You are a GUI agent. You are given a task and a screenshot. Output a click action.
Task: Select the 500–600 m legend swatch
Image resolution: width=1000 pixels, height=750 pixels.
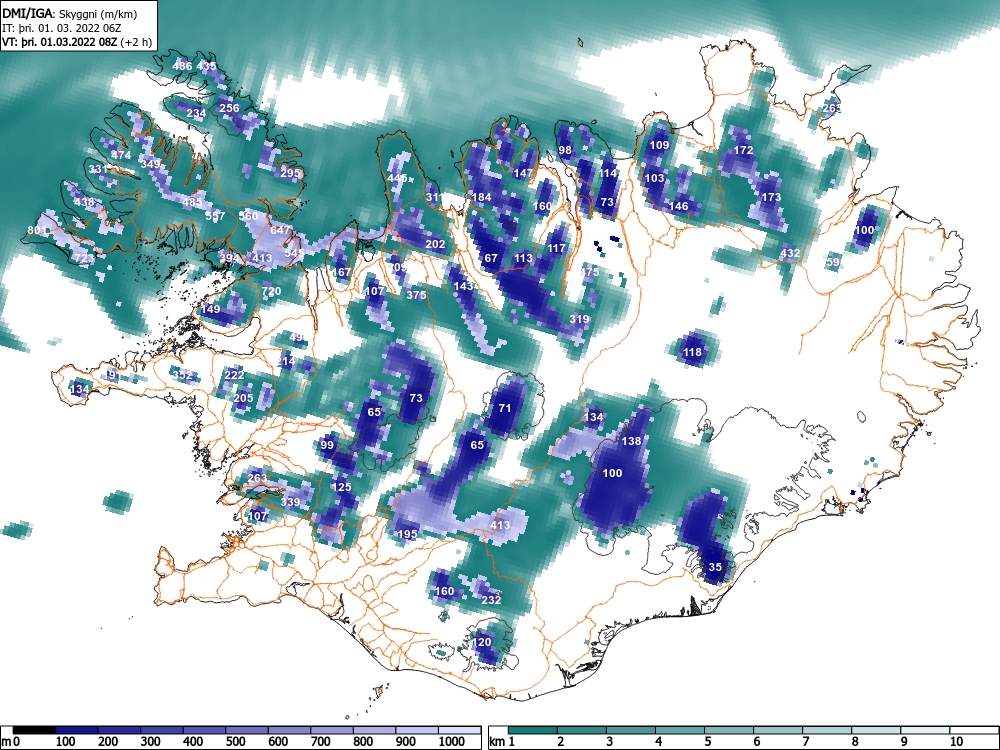click(247, 730)
